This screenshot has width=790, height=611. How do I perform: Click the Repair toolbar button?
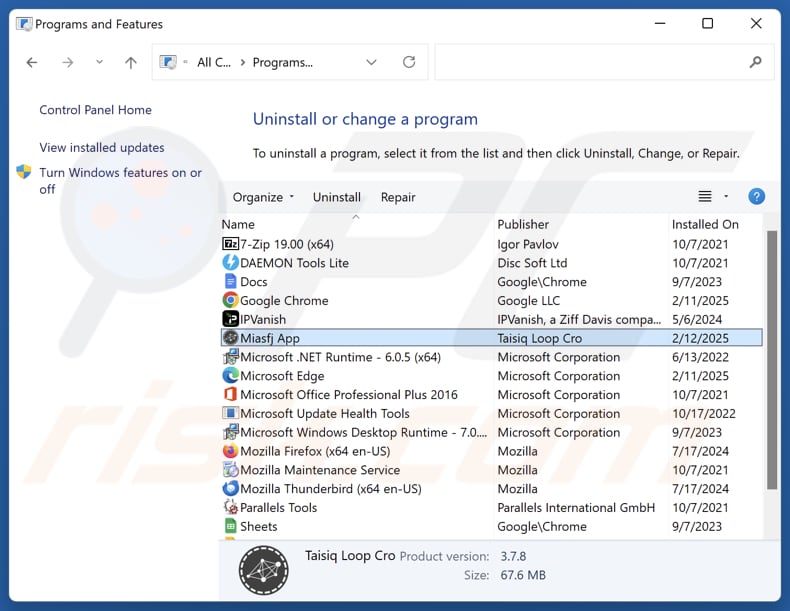coord(398,197)
